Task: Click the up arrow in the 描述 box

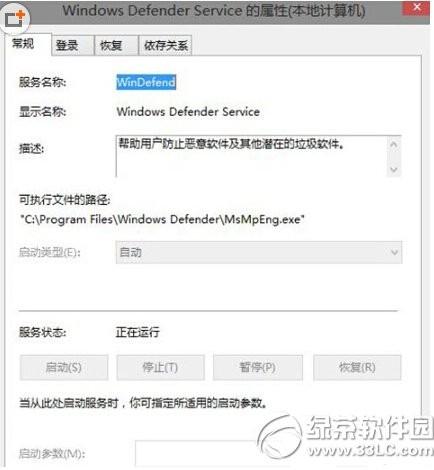Action: [394, 145]
